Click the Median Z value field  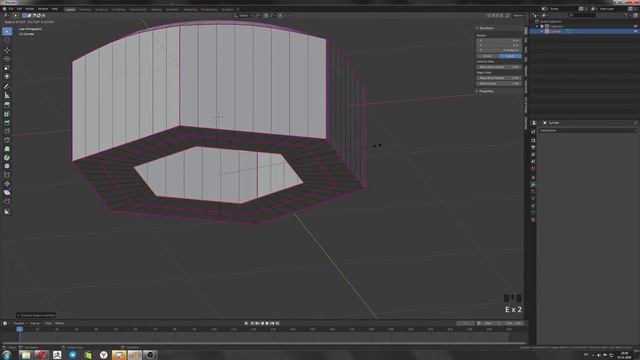click(x=499, y=50)
